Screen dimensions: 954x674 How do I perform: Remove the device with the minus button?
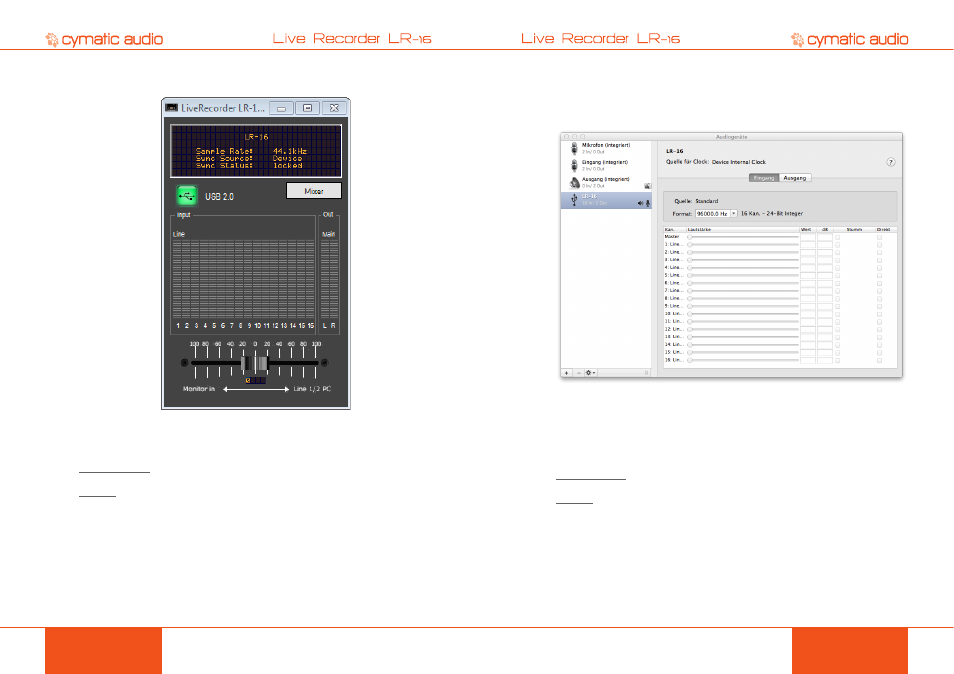point(579,373)
